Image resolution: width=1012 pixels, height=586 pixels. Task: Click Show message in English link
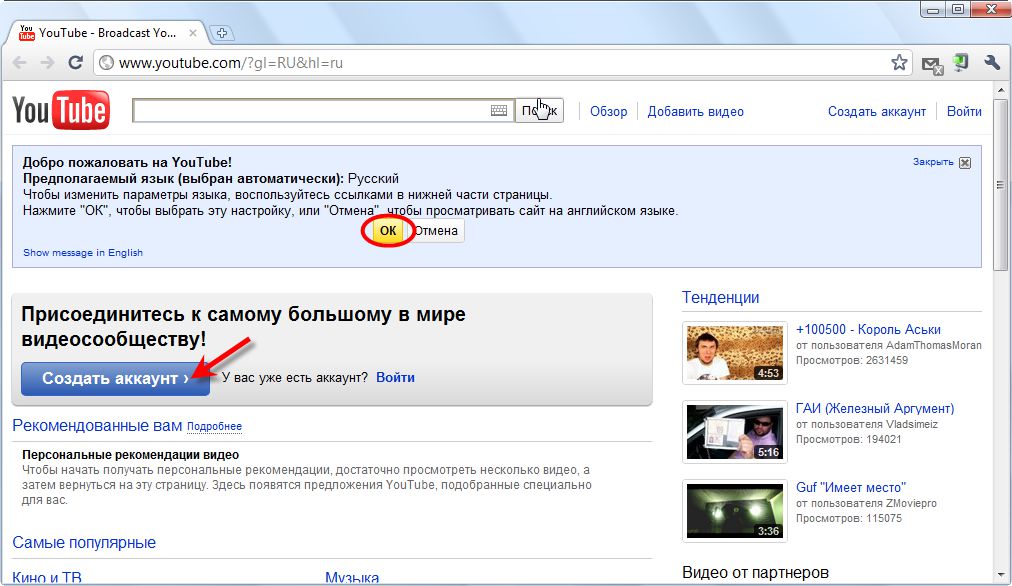click(83, 253)
